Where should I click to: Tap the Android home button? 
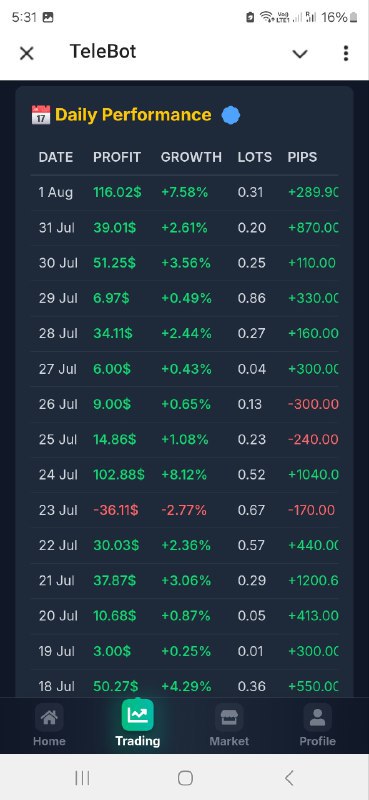(185, 778)
